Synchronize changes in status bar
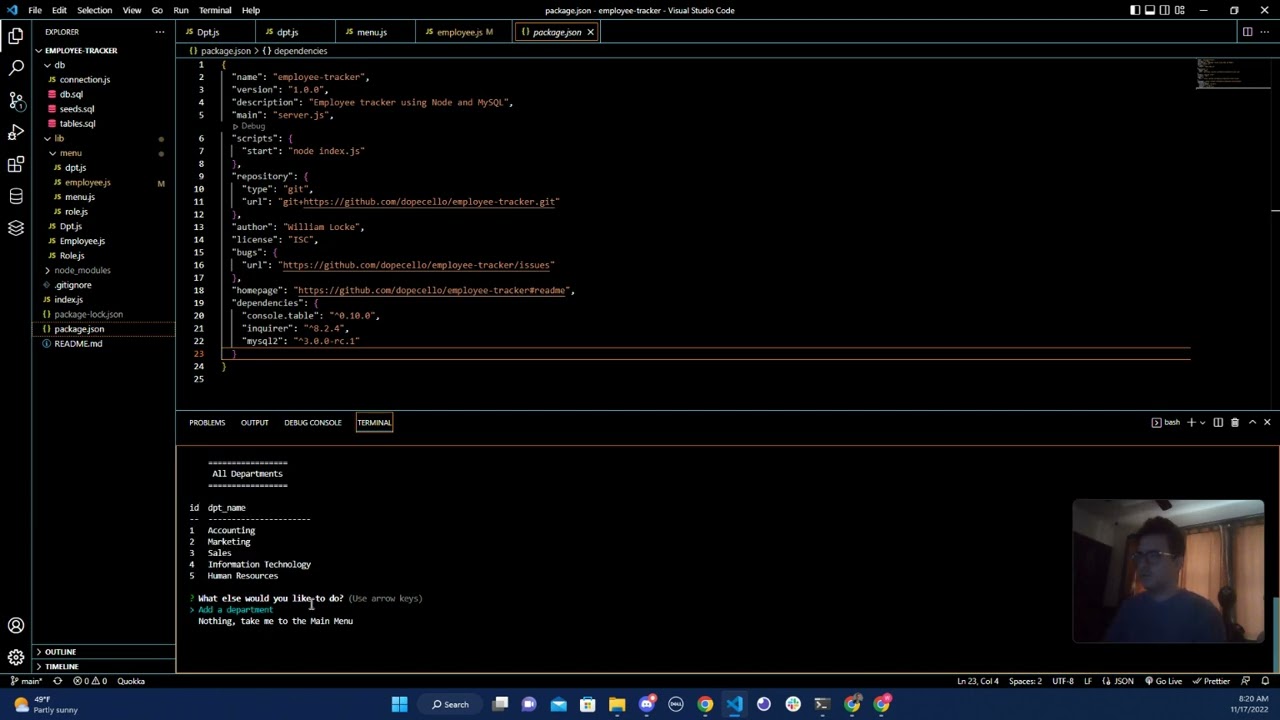Viewport: 1280px width, 720px height. (x=57, y=681)
